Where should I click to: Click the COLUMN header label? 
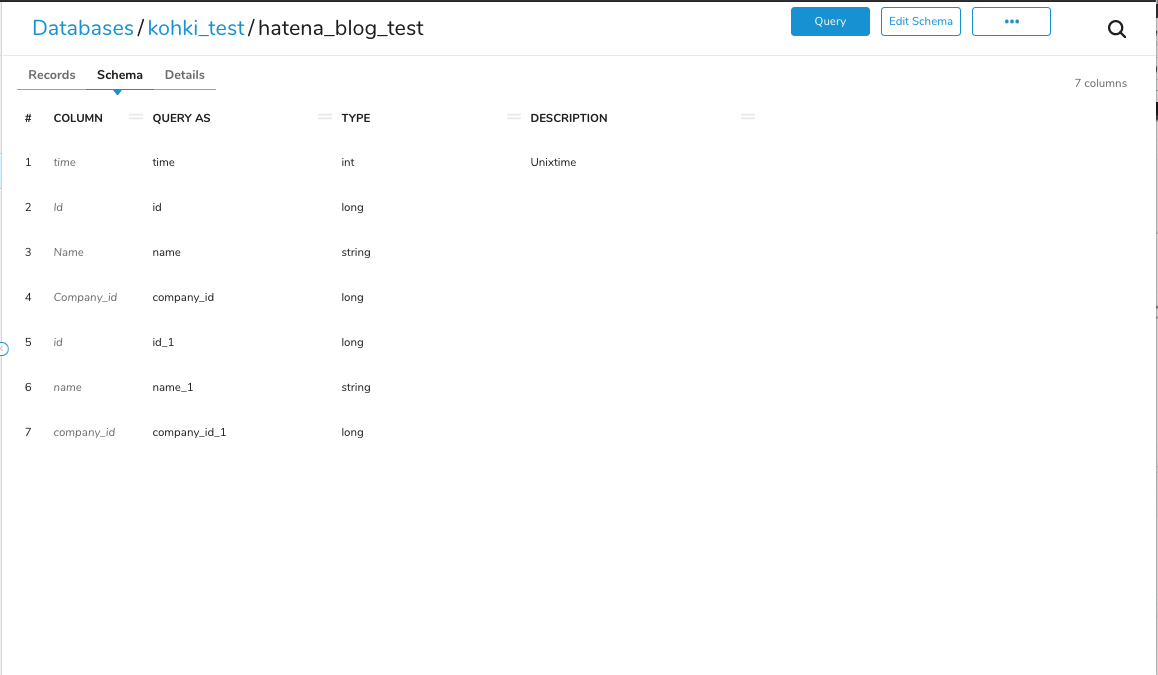(78, 118)
